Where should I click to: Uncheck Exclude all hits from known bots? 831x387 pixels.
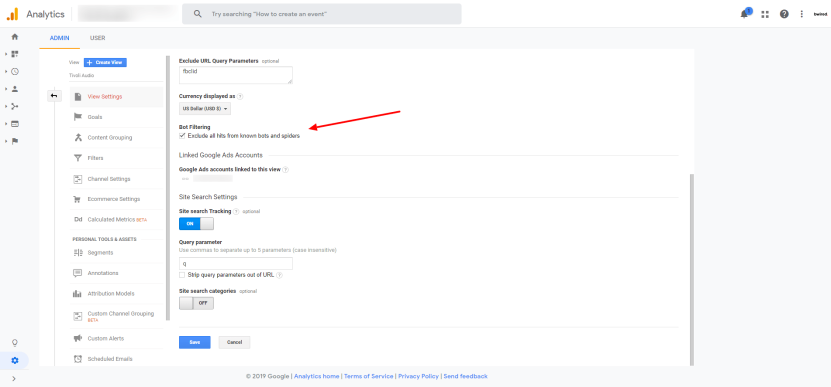click(182, 136)
